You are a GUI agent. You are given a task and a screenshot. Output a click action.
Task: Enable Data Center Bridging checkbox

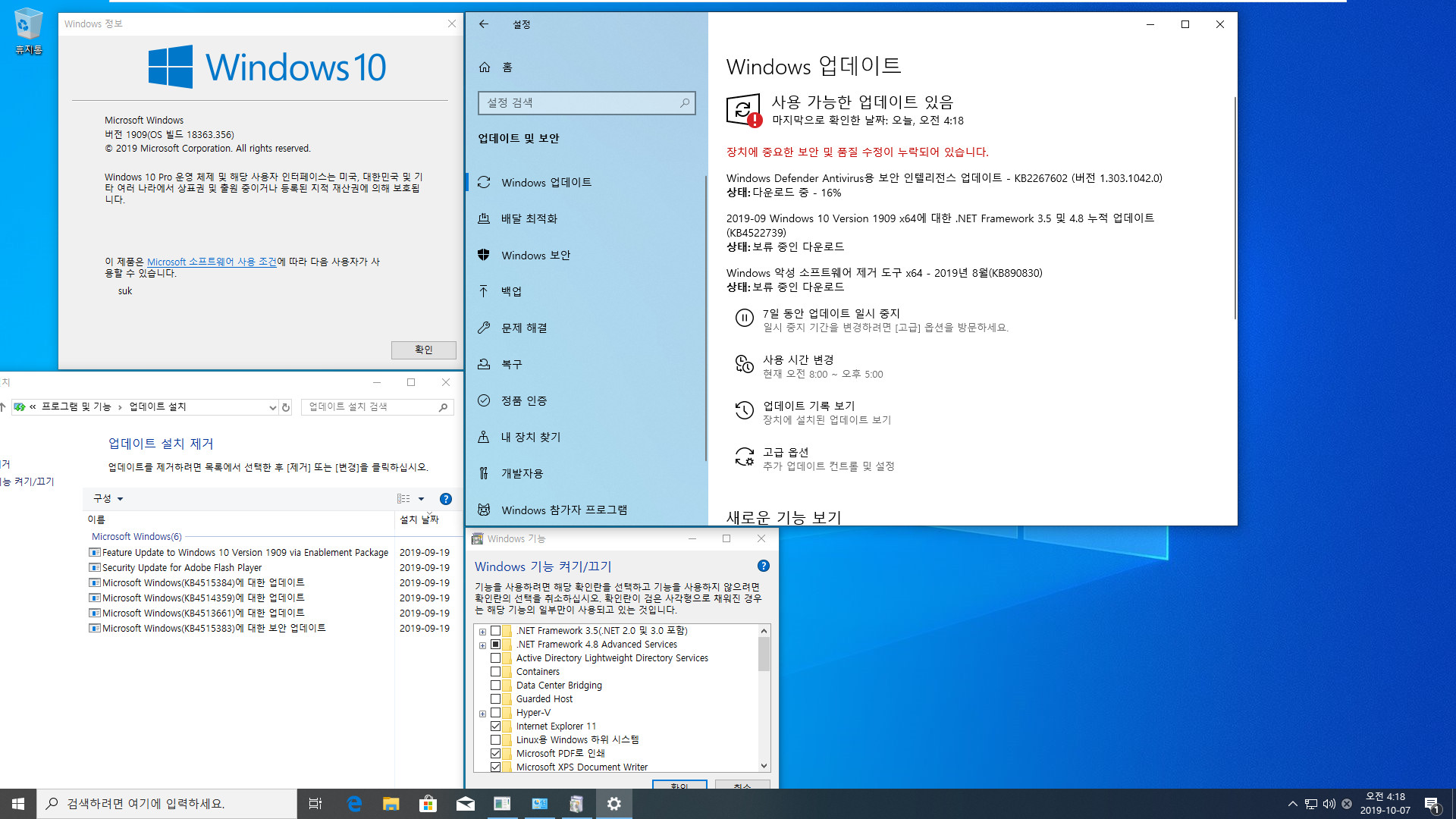pos(495,686)
